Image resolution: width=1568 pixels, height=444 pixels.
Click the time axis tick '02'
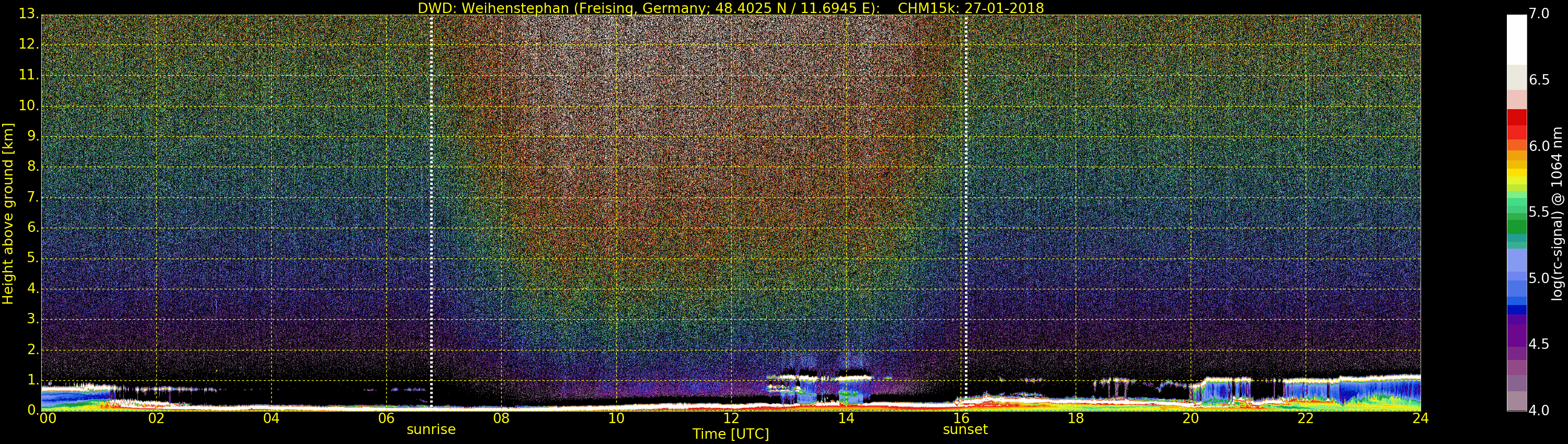[156, 418]
